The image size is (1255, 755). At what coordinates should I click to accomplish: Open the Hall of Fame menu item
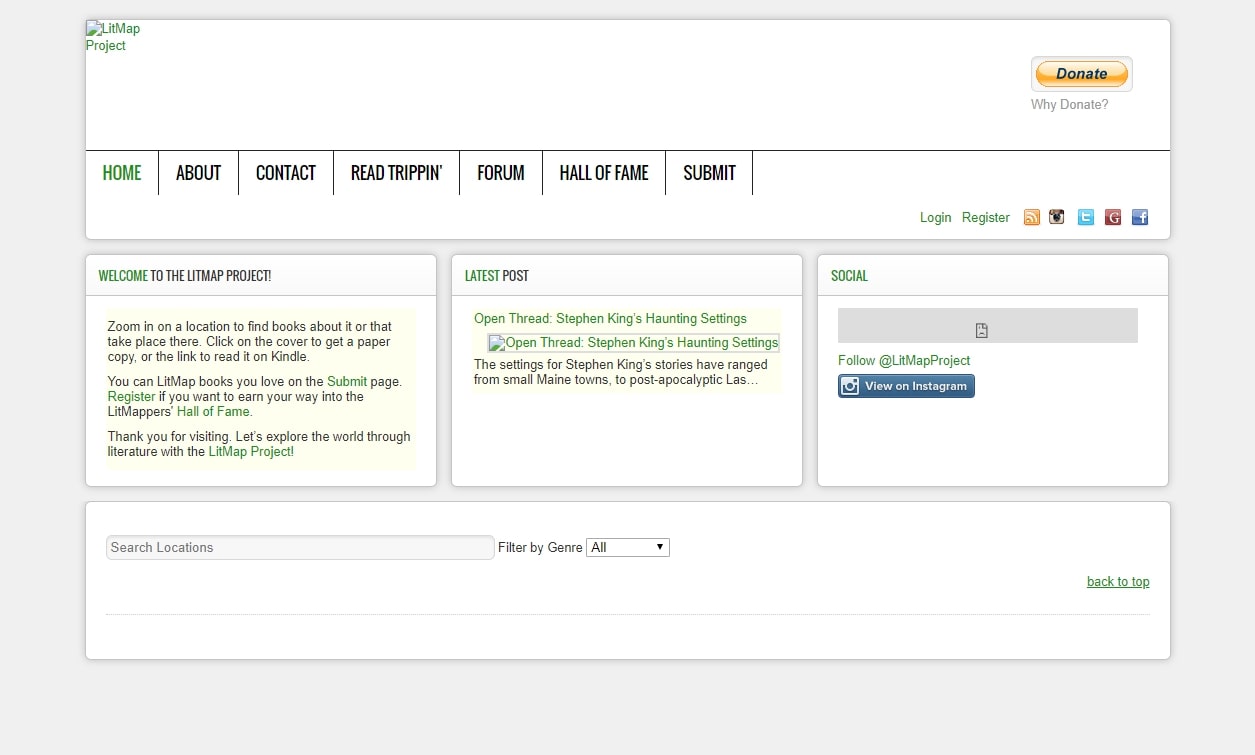604,173
